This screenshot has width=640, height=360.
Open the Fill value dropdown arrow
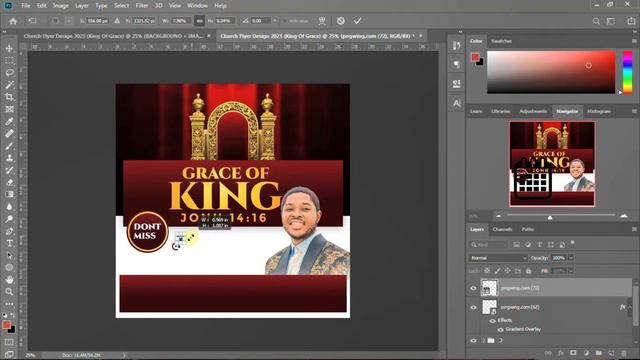571,271
